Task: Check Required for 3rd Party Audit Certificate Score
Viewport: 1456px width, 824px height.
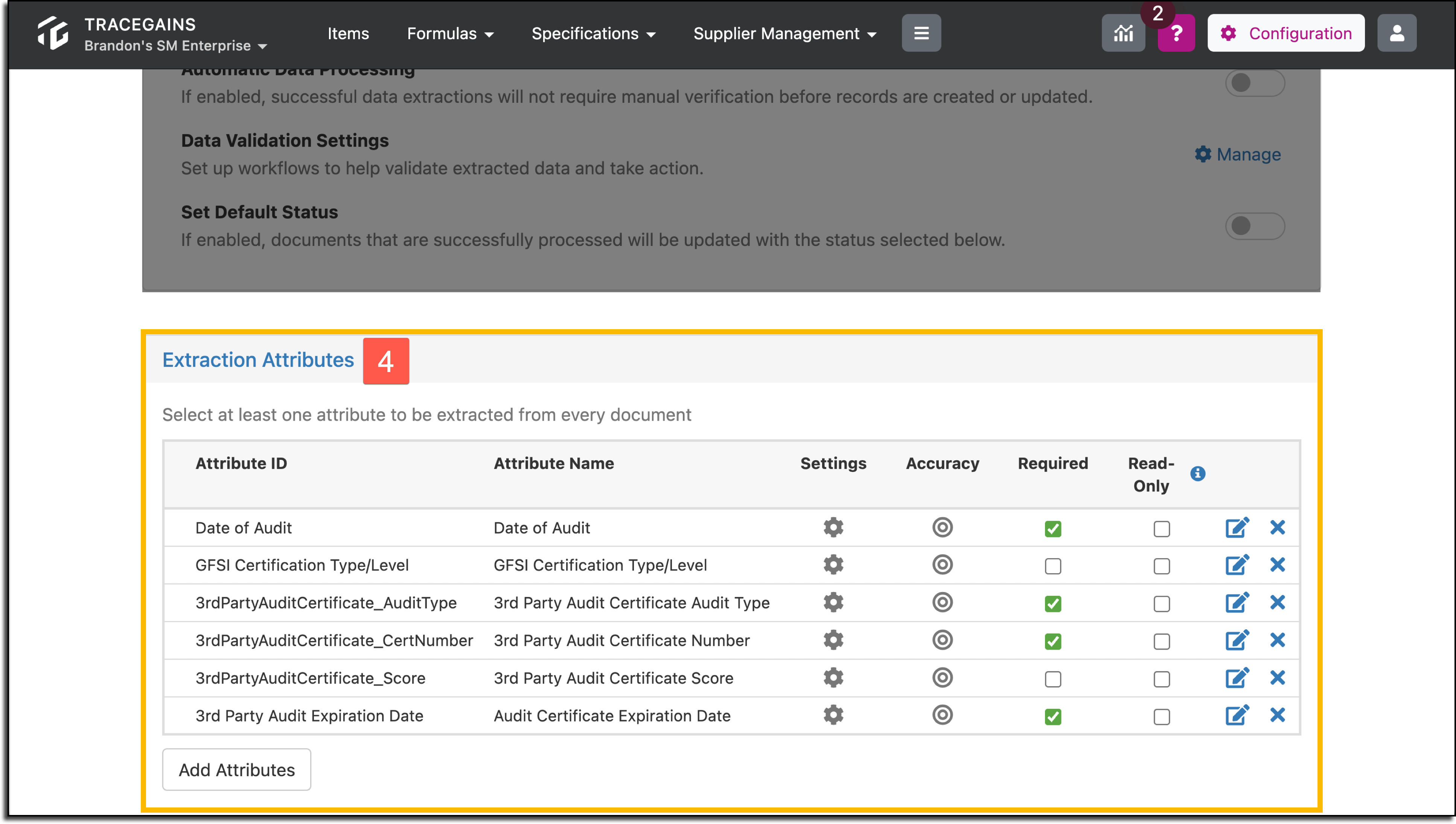Action: 1053,679
